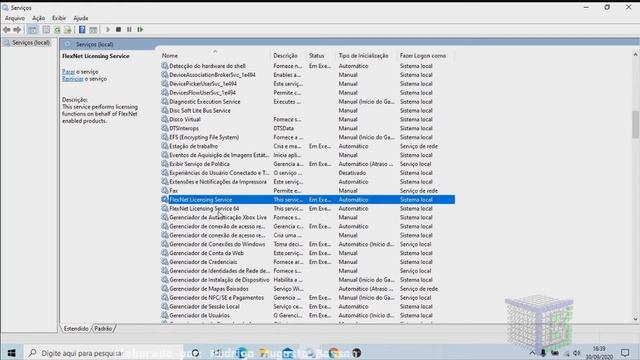Select EFS (Encrypting File System) service
Viewport: 640px width, 360px height.
coord(308,137)
